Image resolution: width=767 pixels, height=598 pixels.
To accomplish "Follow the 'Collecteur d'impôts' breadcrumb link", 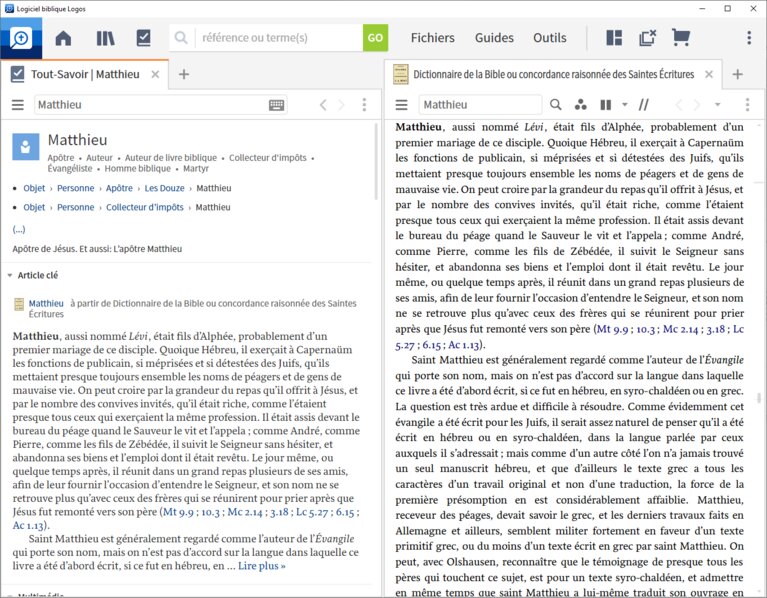I will coord(145,207).
